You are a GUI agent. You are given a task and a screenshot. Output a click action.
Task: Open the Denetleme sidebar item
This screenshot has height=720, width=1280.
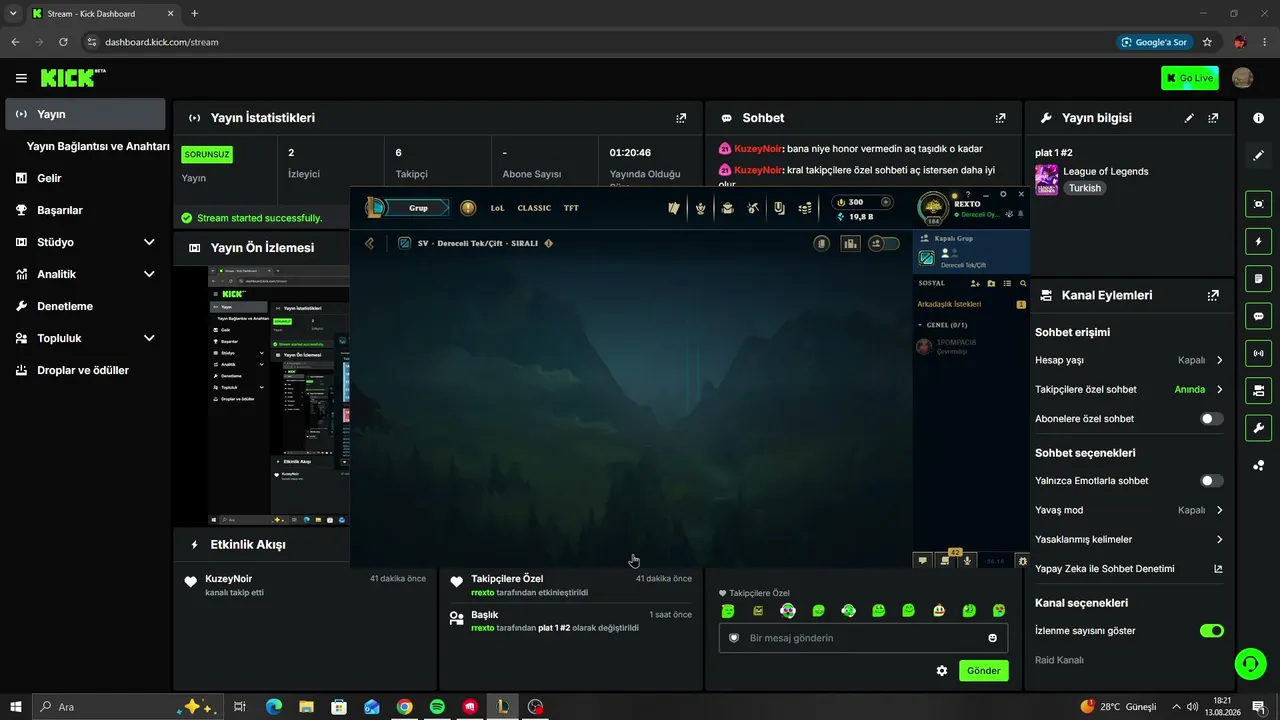(x=85, y=306)
